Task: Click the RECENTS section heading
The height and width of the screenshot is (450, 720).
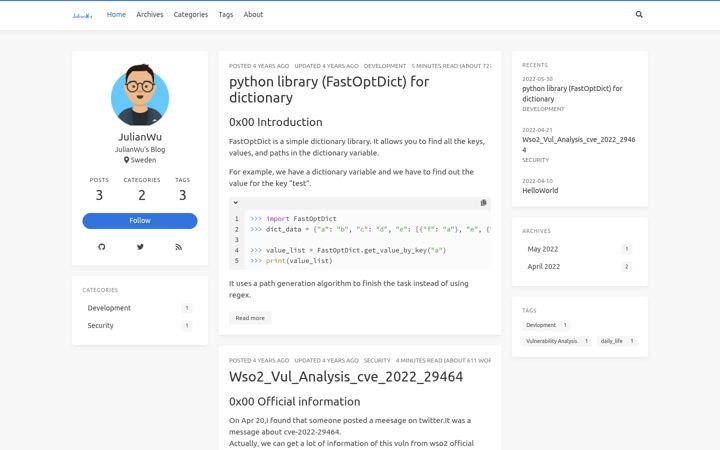Action: pos(535,65)
